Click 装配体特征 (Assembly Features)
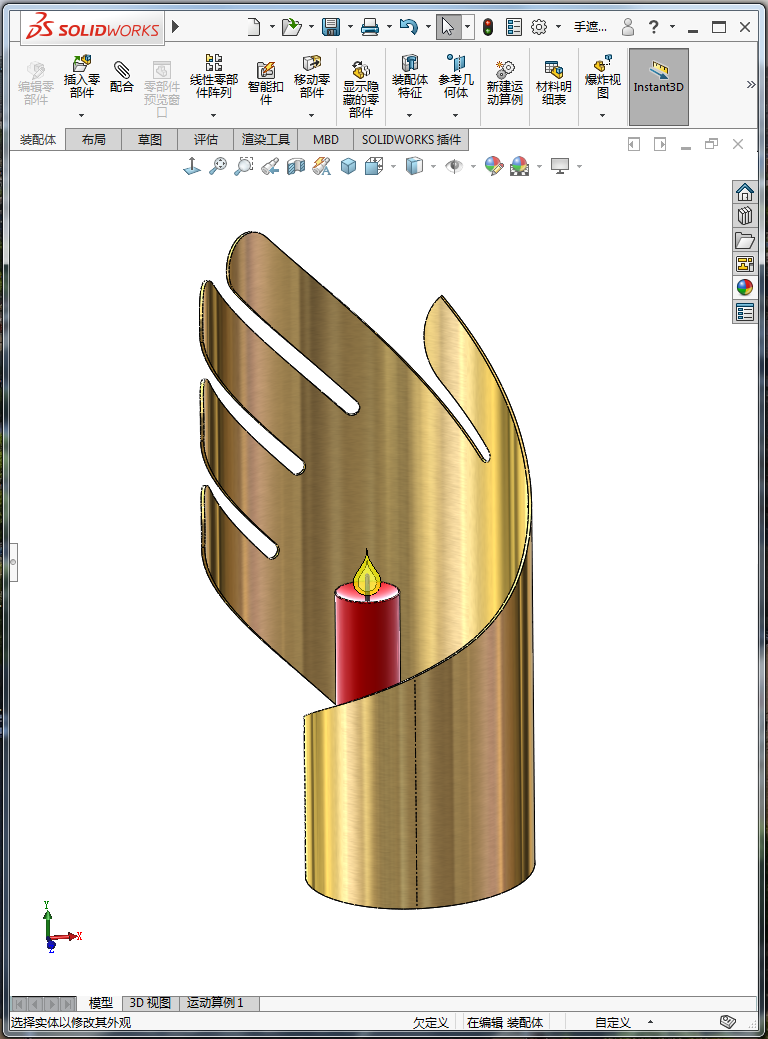Image resolution: width=768 pixels, height=1039 pixels. [410, 78]
